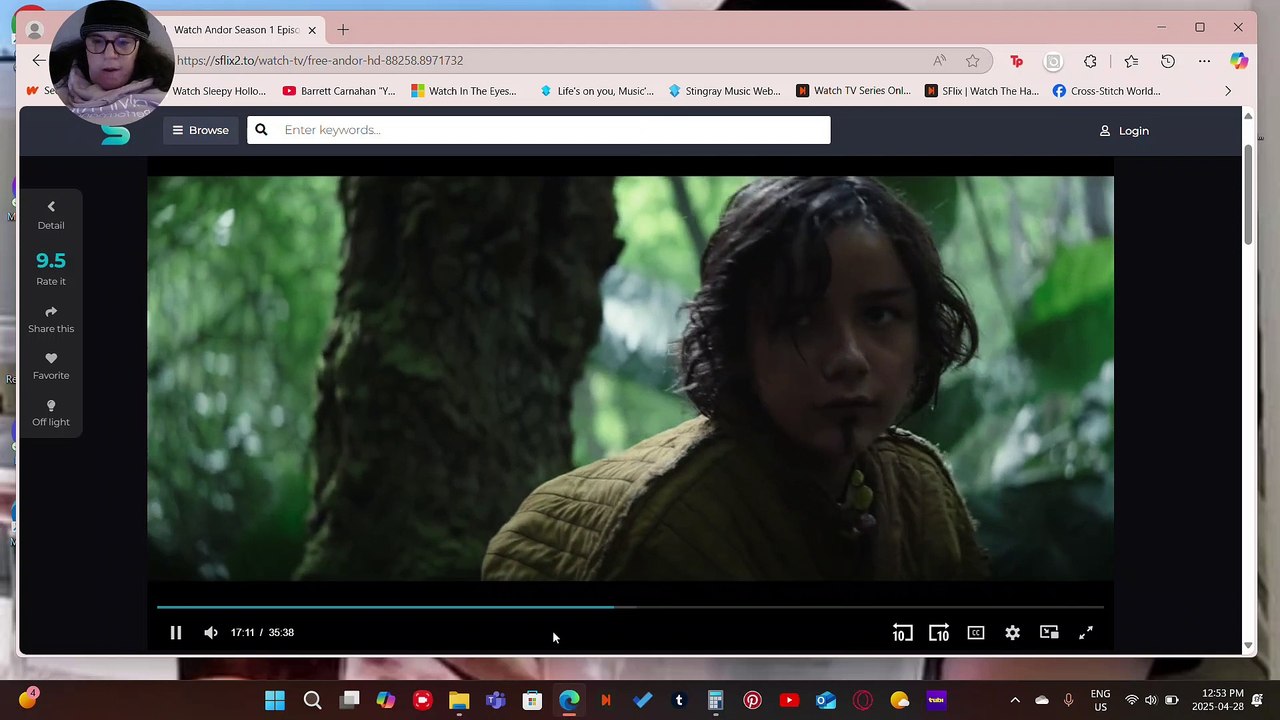This screenshot has height=720, width=1280.
Task: Open Windows taskbar Search
Action: point(312,700)
